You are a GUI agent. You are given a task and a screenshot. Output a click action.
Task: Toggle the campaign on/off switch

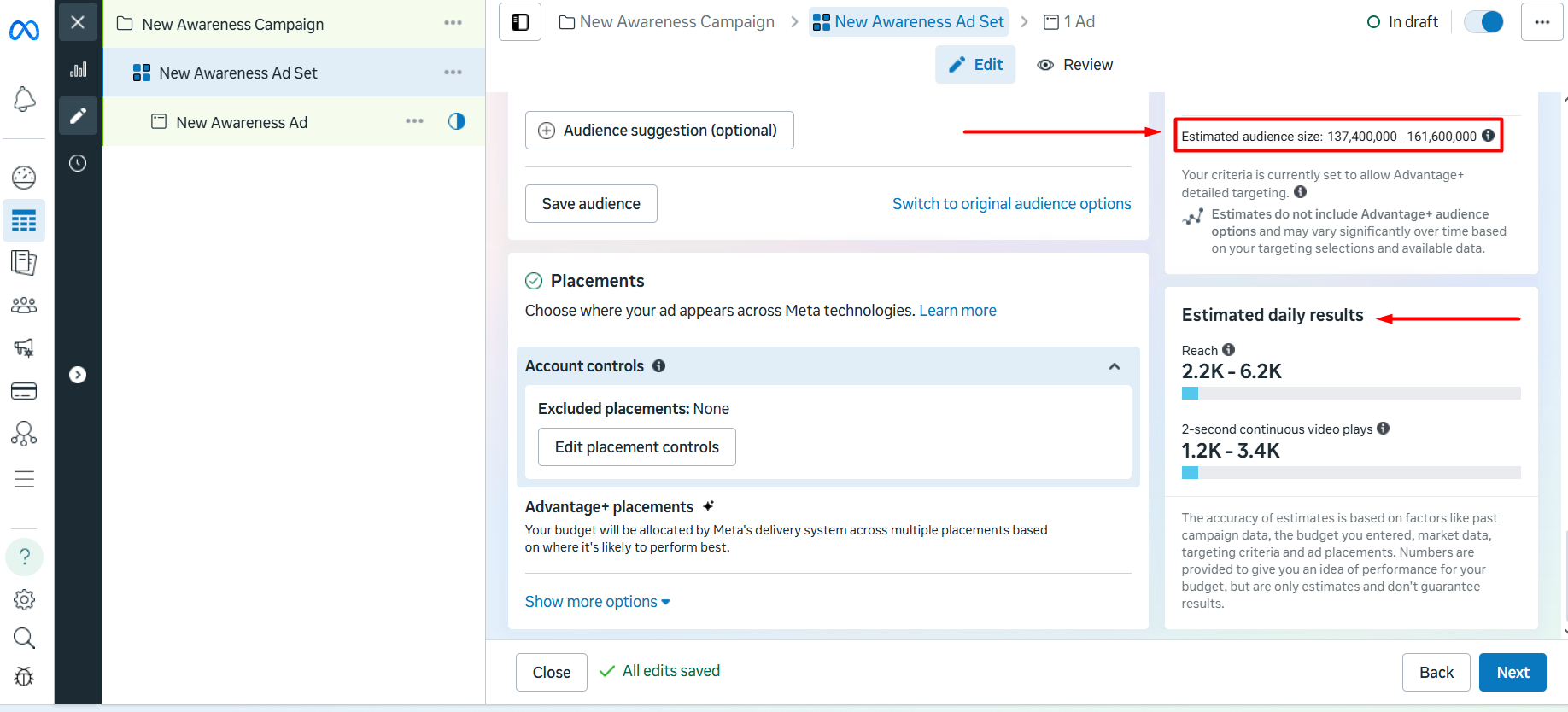1484,22
